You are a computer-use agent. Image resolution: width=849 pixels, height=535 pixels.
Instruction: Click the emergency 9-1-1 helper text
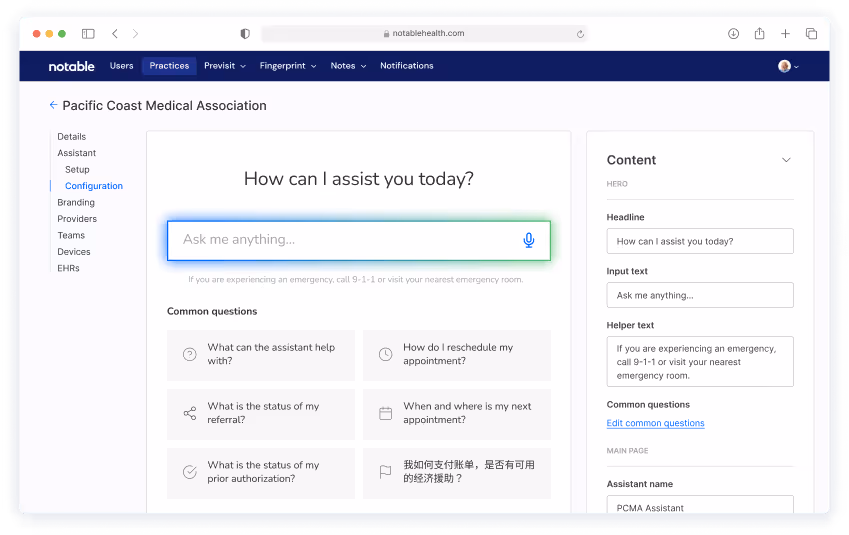(x=356, y=279)
